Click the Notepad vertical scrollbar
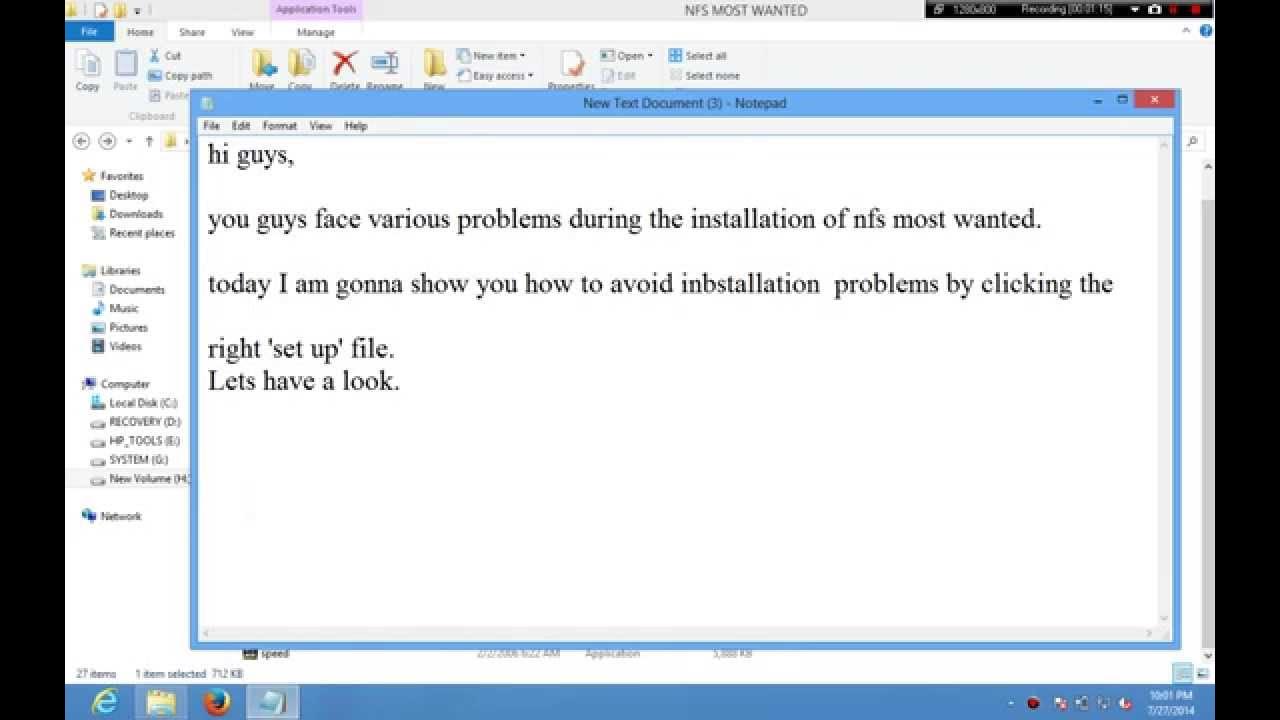The image size is (1280, 720). (1164, 381)
